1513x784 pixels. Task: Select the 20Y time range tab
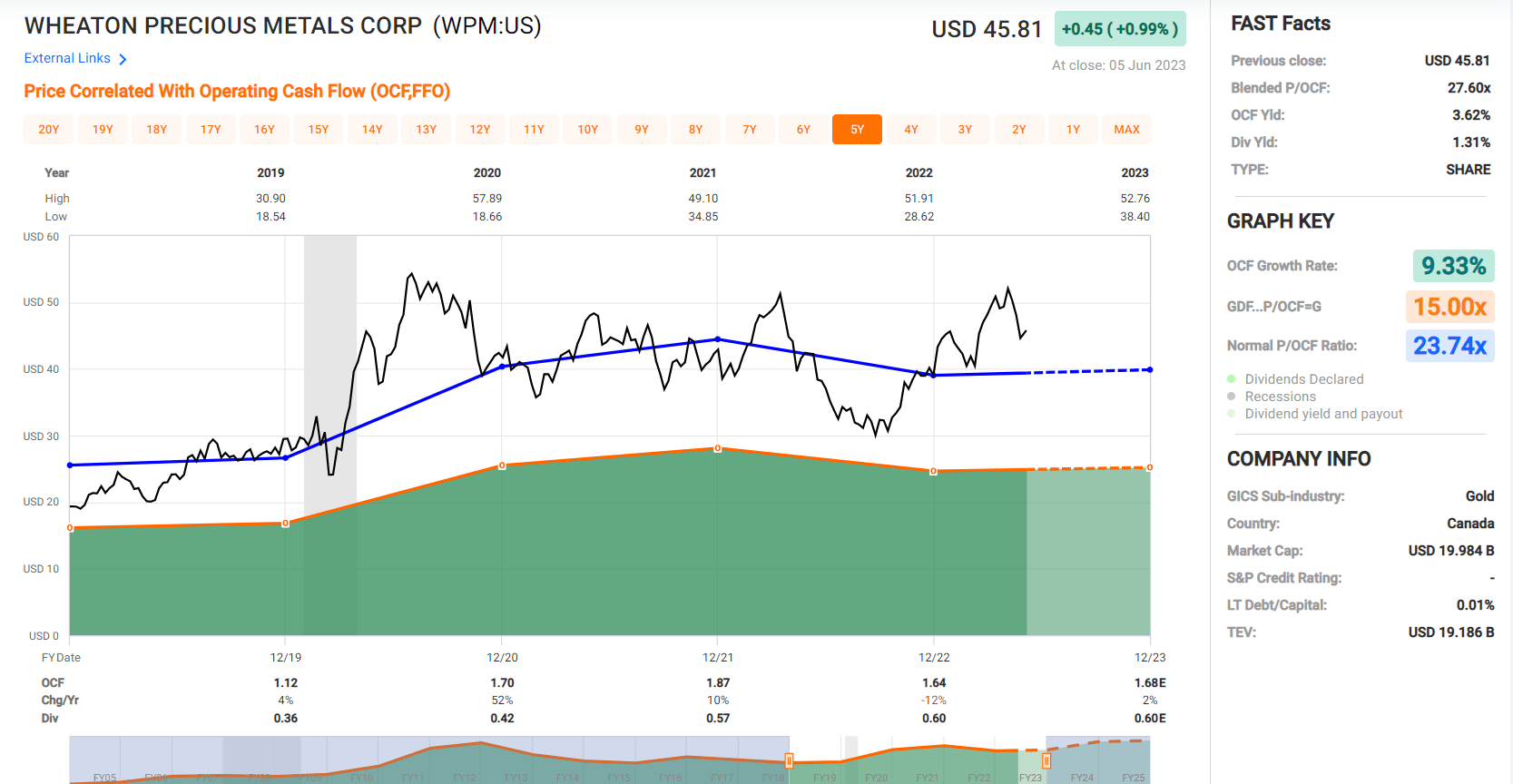(49, 130)
